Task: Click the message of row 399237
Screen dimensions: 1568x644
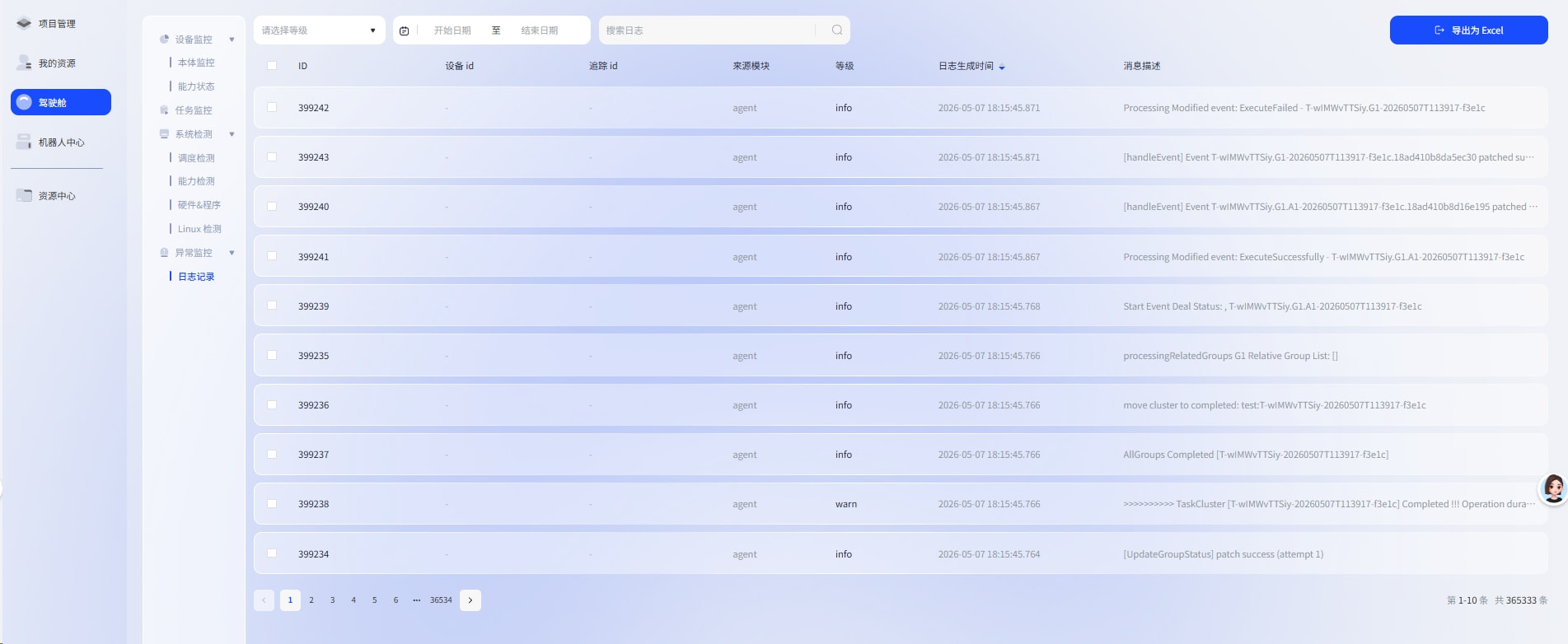Action: click(1256, 454)
